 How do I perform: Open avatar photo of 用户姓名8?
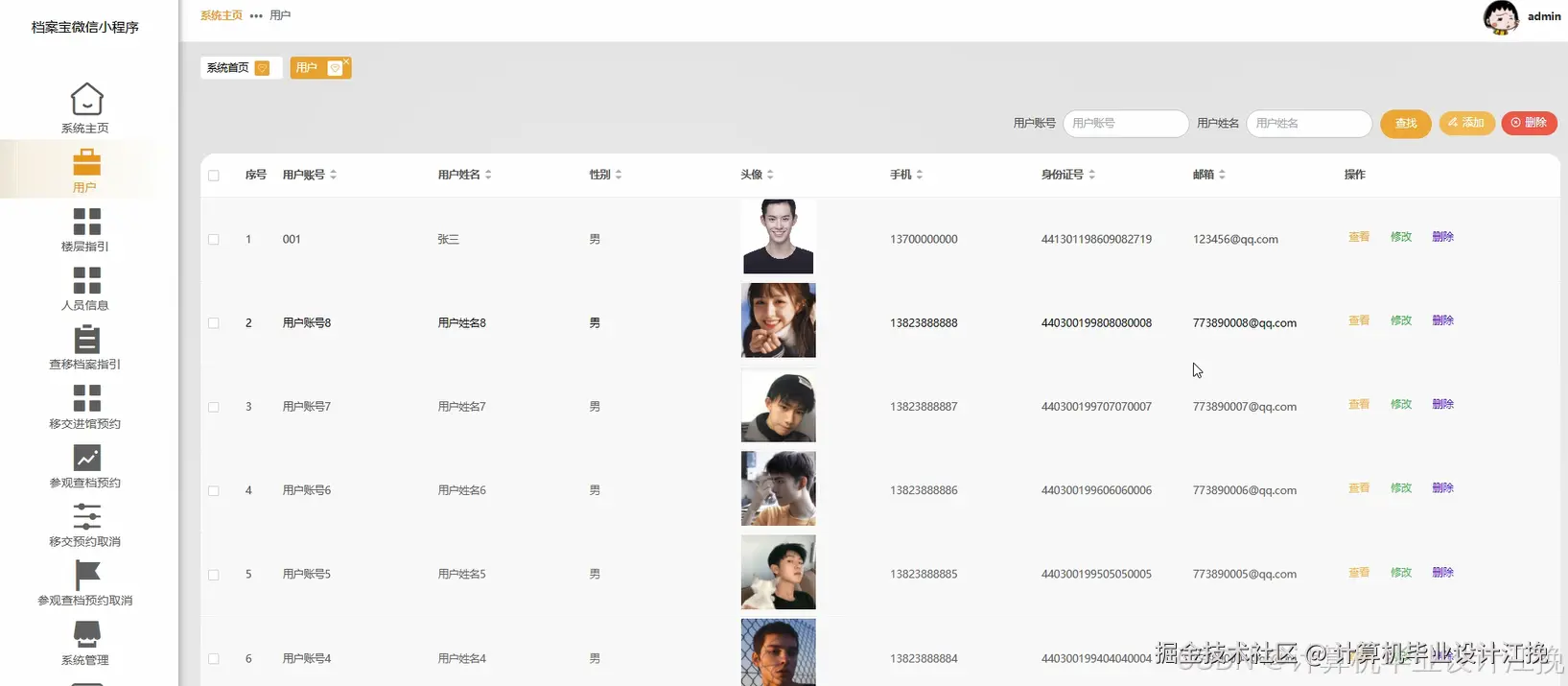(779, 320)
